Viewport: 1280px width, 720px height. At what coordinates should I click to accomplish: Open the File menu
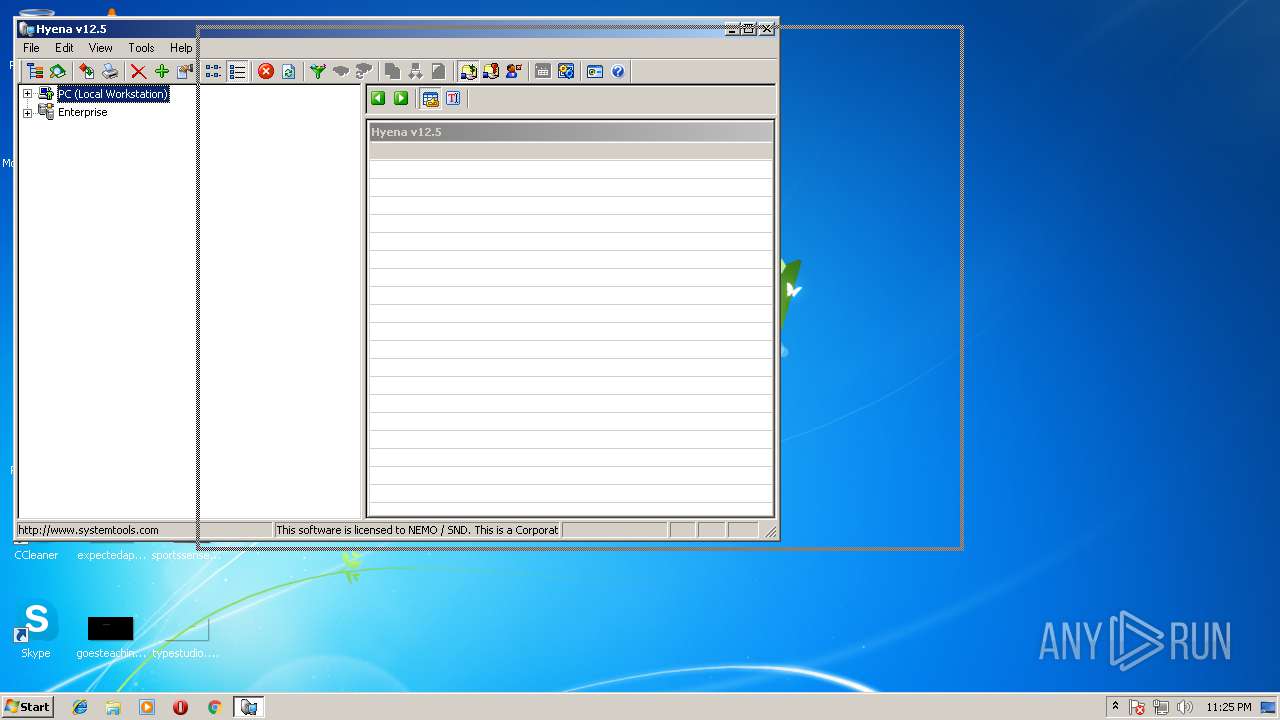(x=31, y=48)
